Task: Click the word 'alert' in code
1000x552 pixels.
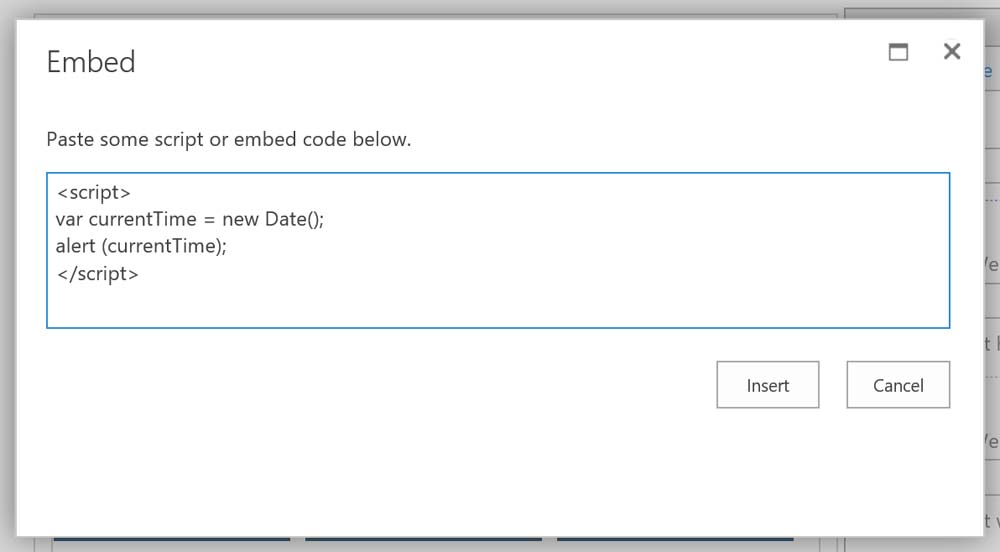Action: [x=76, y=246]
